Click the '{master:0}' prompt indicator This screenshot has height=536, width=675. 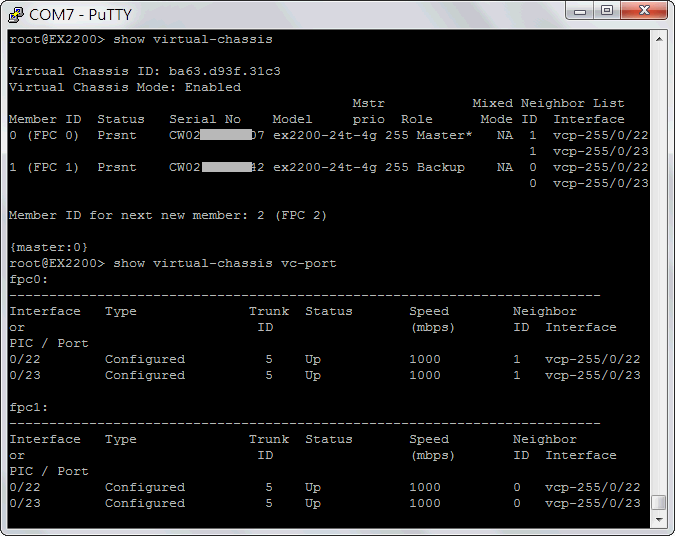[49, 247]
